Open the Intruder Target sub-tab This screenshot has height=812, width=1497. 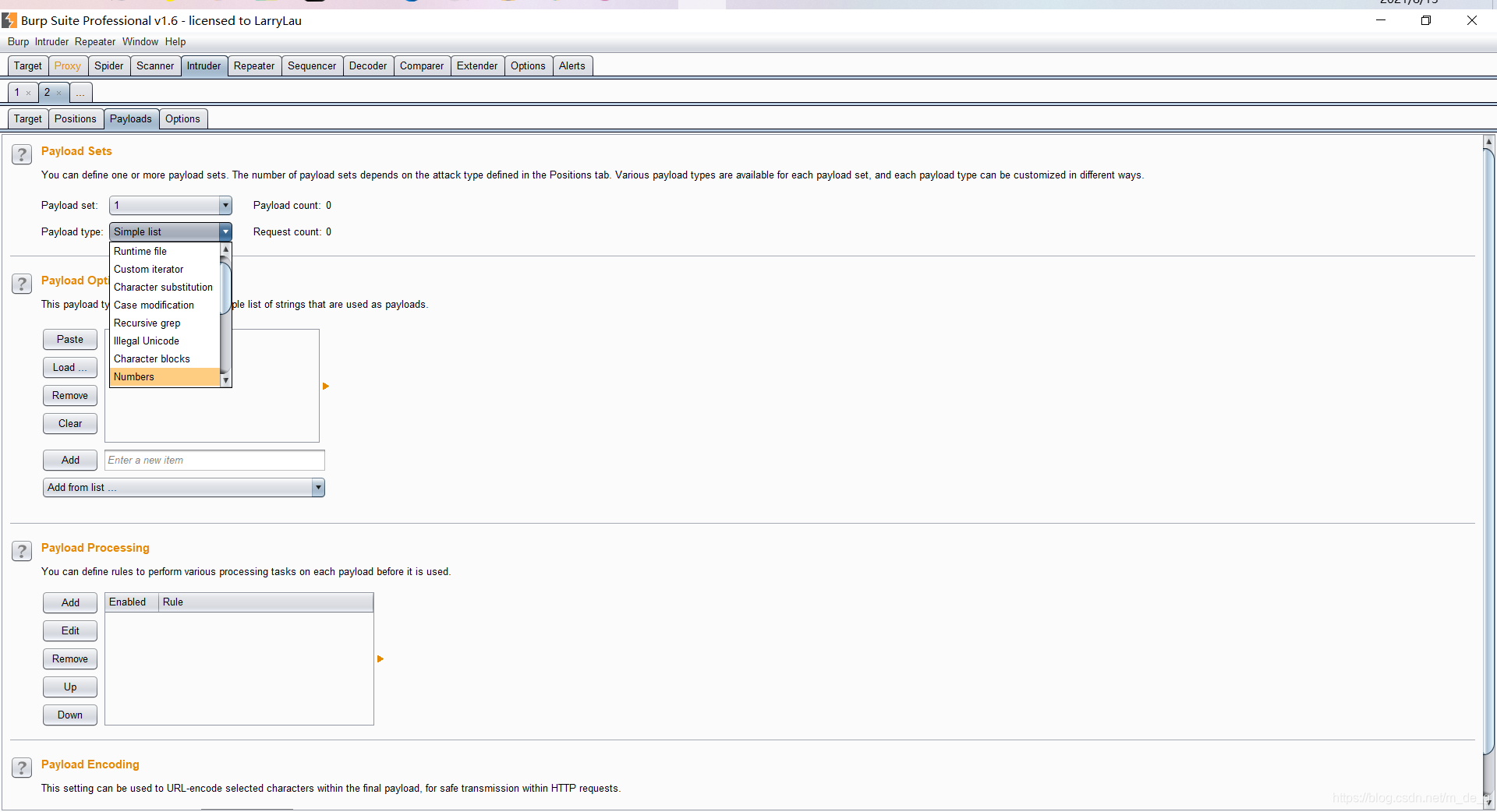click(x=28, y=119)
